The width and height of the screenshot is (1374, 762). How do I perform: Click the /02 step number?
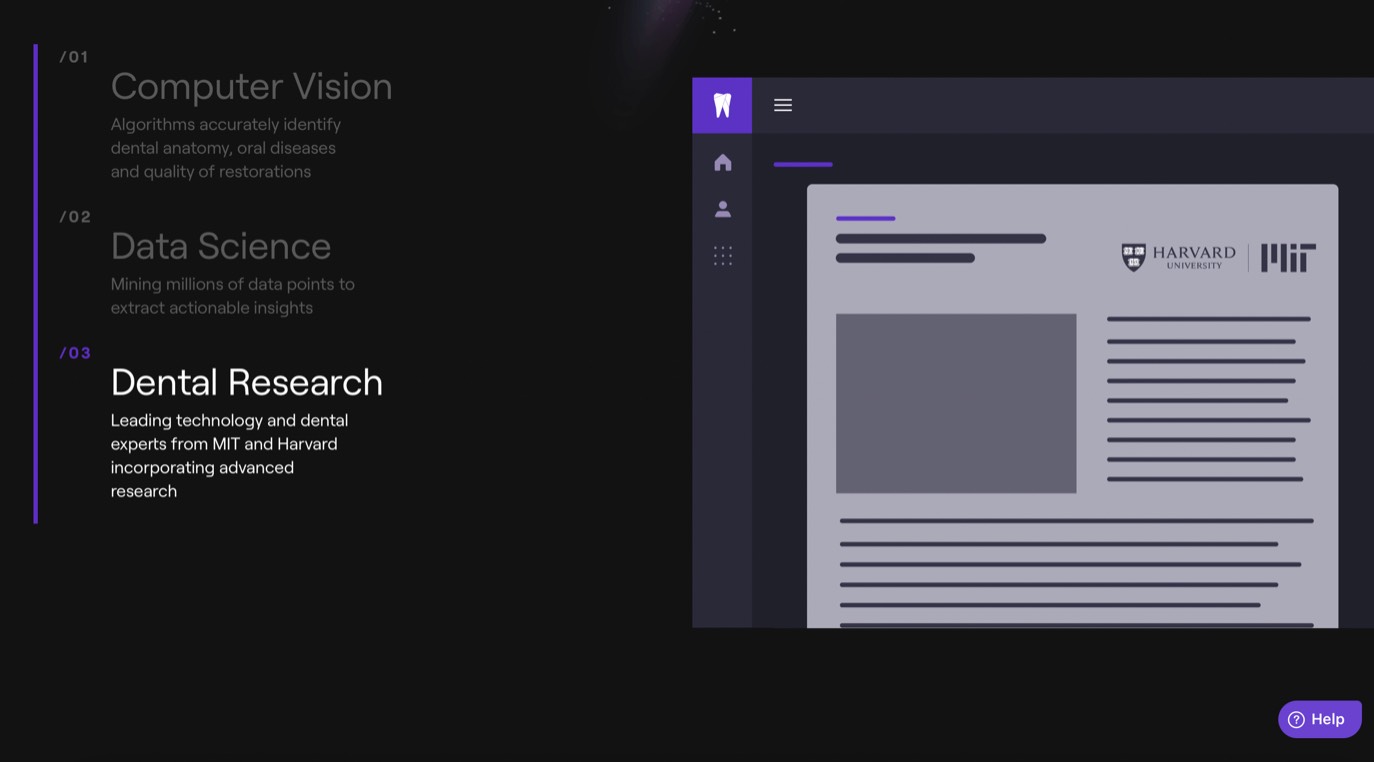coord(75,217)
